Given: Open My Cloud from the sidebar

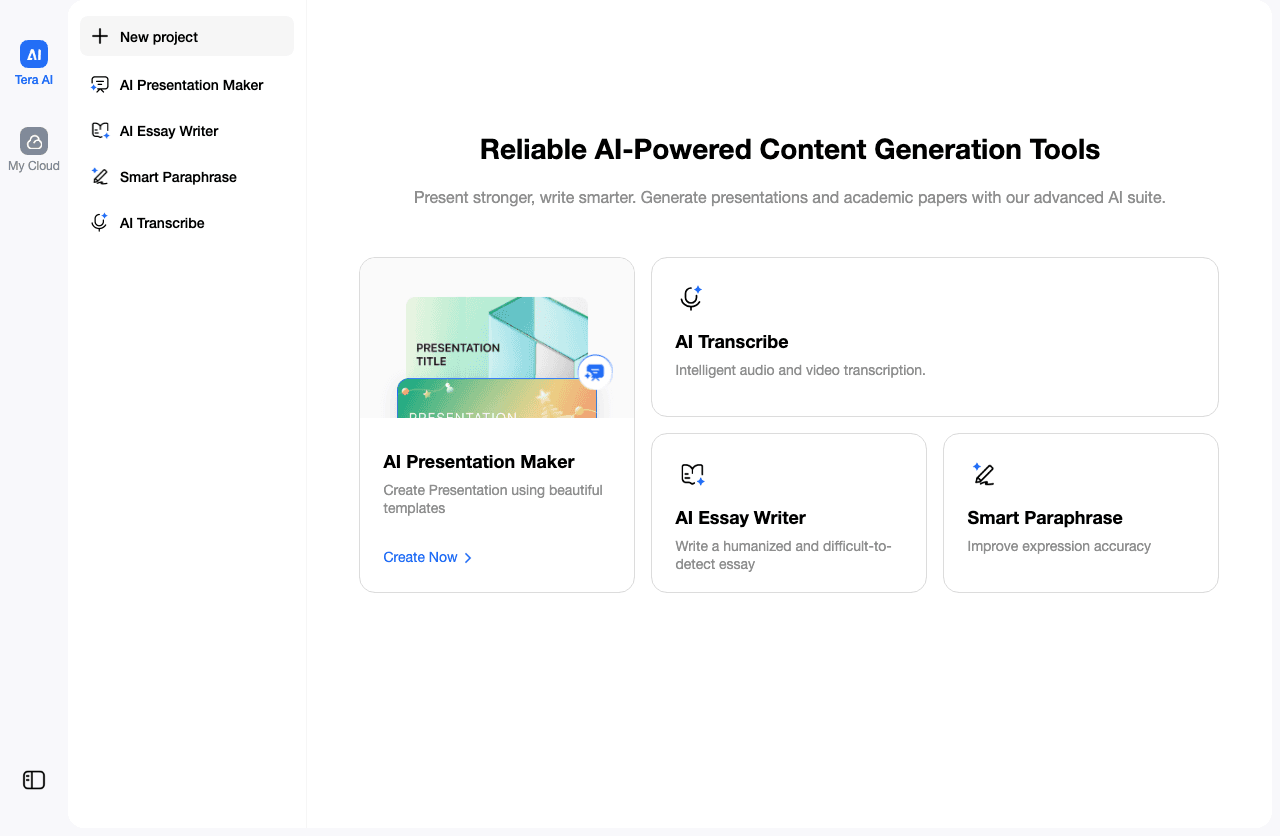Looking at the screenshot, I should coord(33,140).
